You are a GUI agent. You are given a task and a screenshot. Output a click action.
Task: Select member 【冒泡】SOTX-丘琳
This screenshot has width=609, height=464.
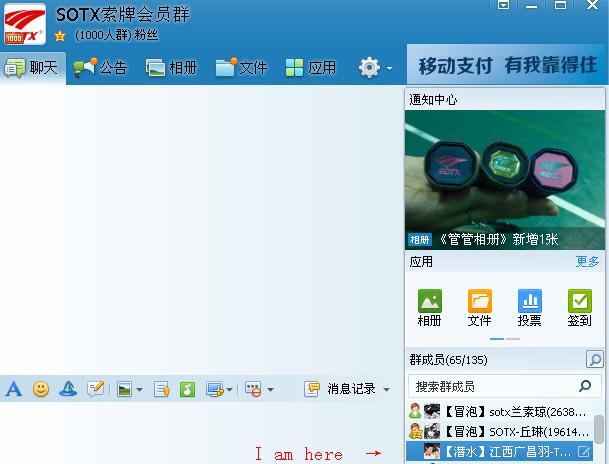(499, 431)
